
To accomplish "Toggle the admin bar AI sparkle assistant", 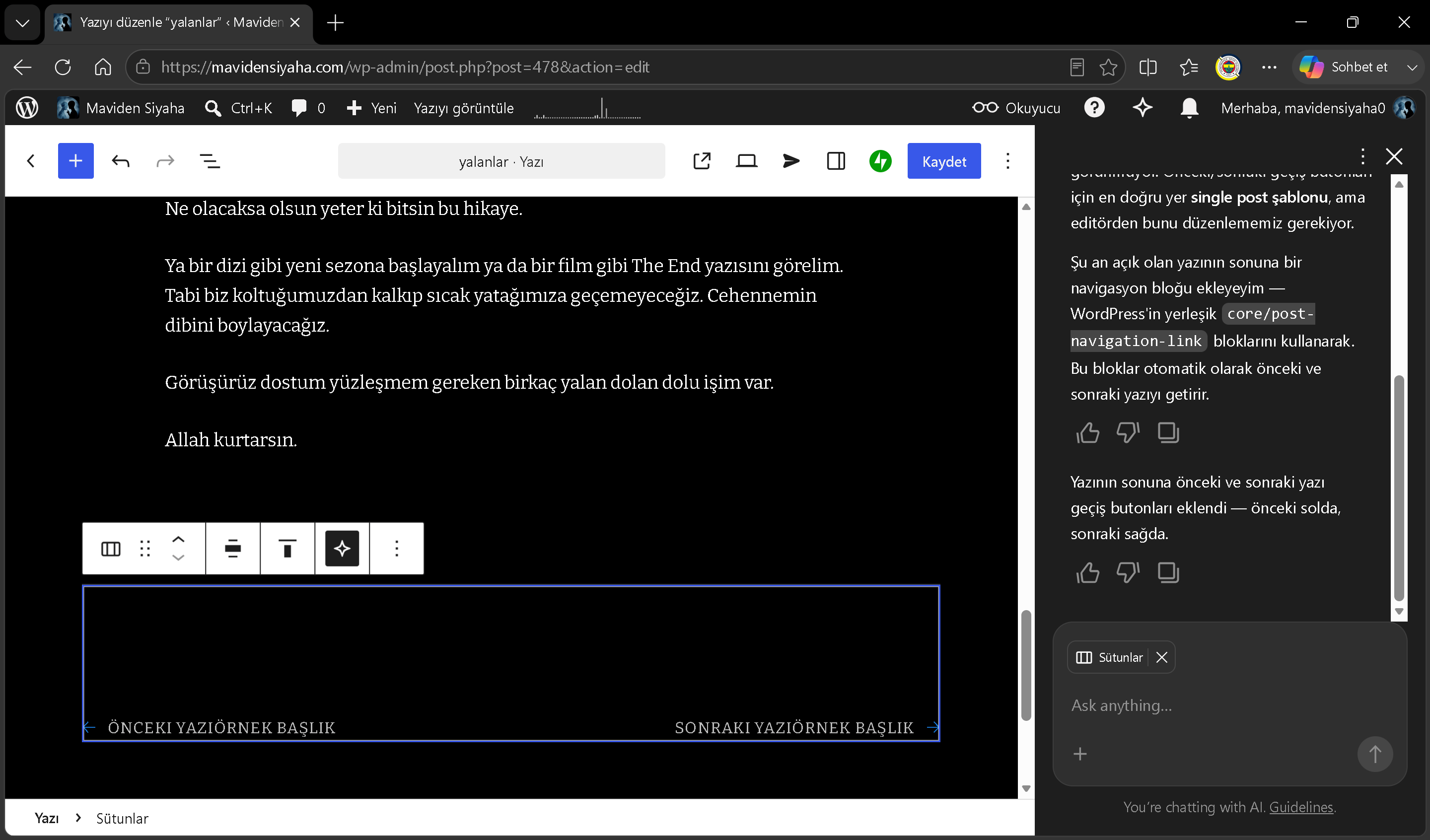I will coord(1143,108).
